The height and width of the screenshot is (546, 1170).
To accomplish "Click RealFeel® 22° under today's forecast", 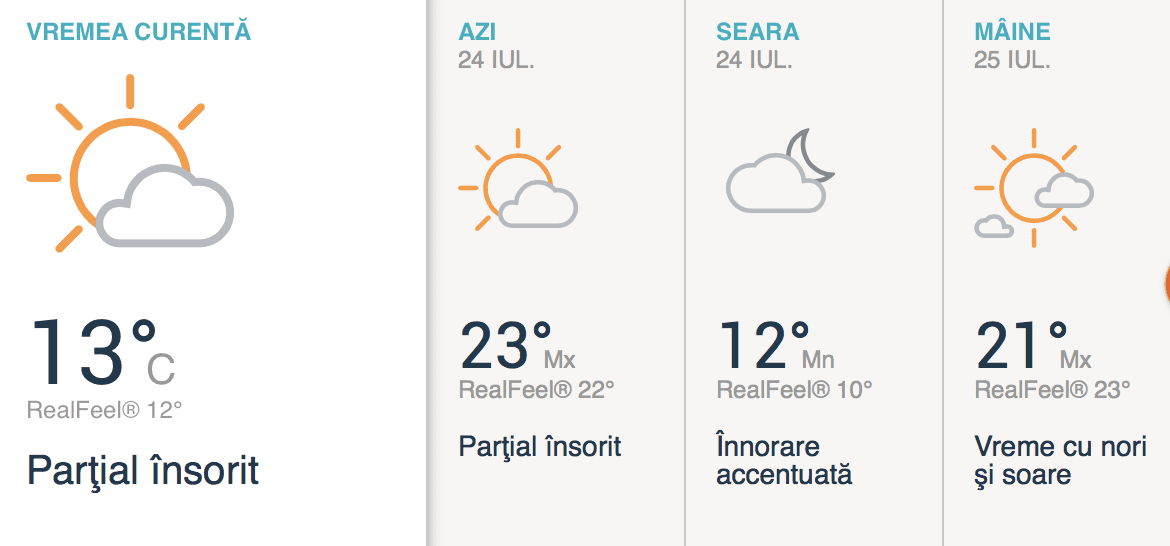I will click(x=536, y=390).
